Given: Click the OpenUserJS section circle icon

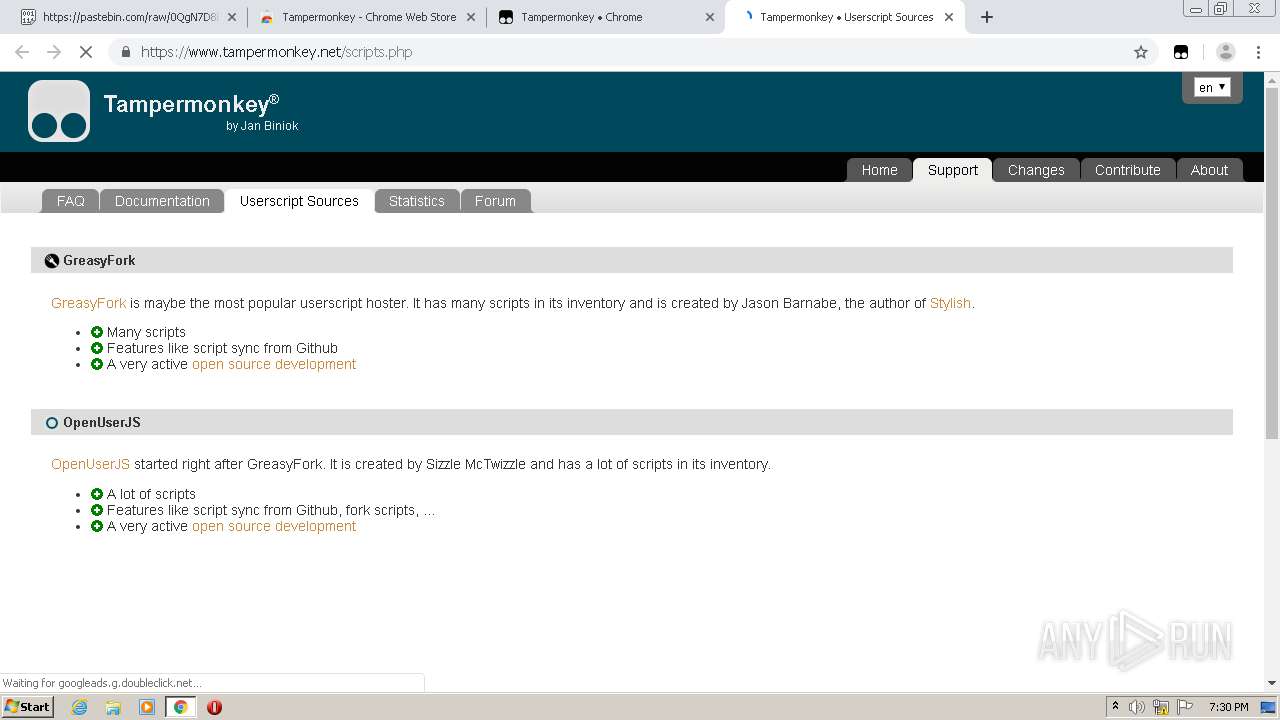Looking at the screenshot, I should pyautogui.click(x=52, y=423).
